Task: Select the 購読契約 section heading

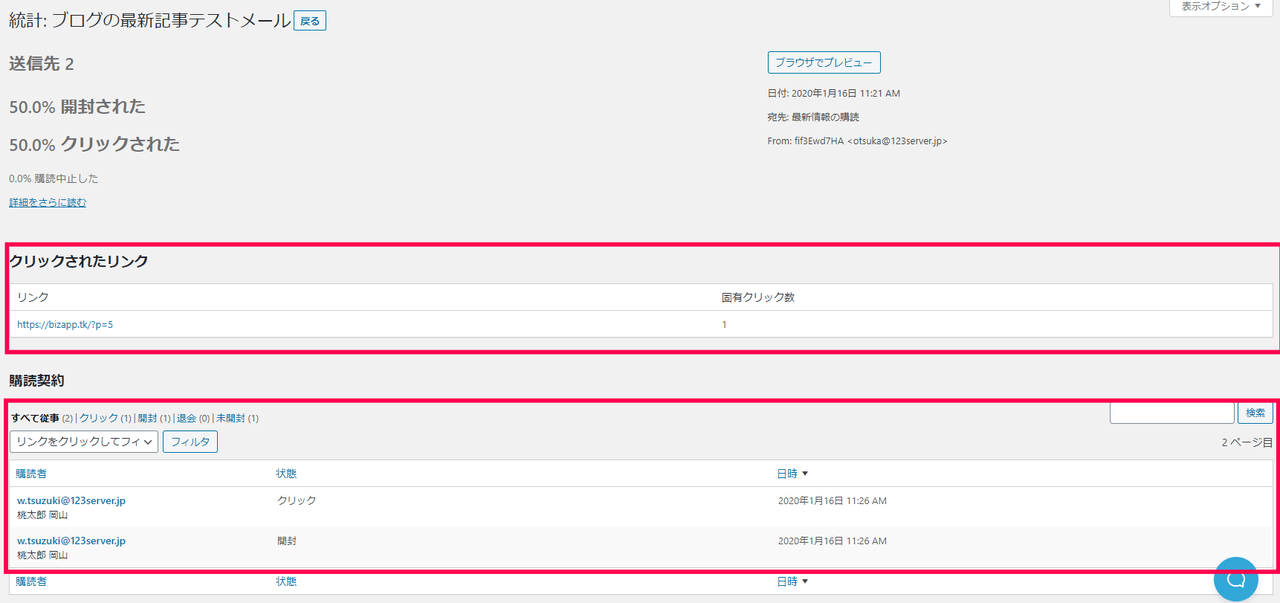Action: coord(37,381)
